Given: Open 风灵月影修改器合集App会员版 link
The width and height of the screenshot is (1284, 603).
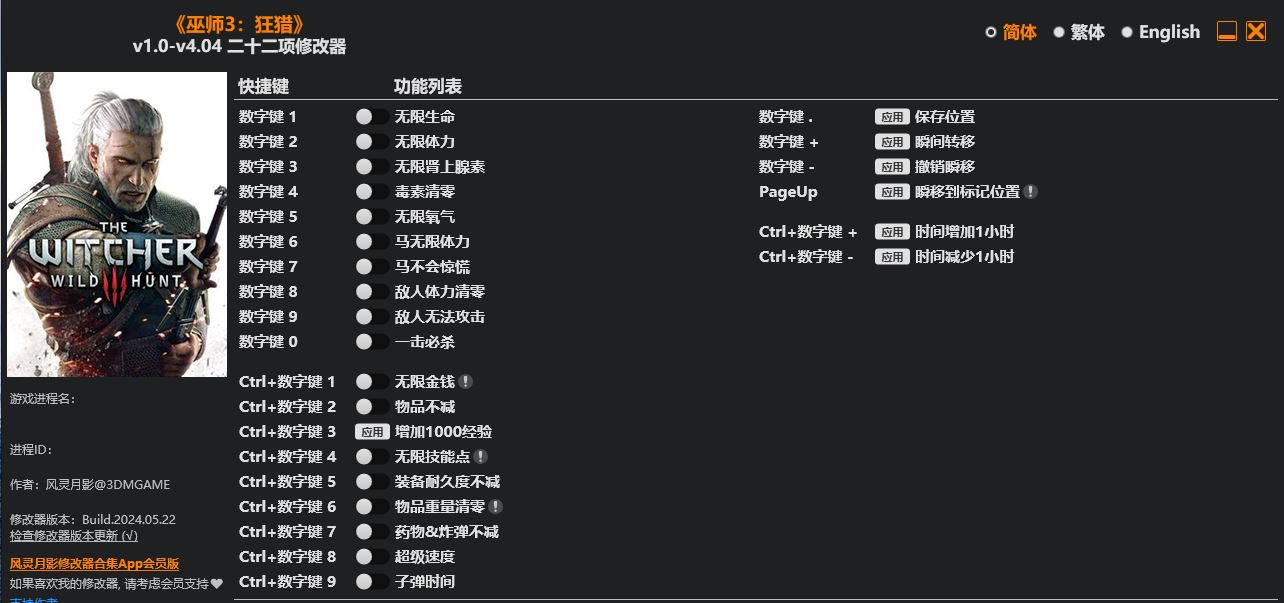Looking at the screenshot, I should tap(94, 564).
